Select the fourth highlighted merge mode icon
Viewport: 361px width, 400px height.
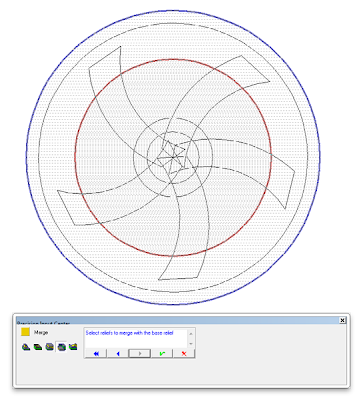(x=61, y=347)
